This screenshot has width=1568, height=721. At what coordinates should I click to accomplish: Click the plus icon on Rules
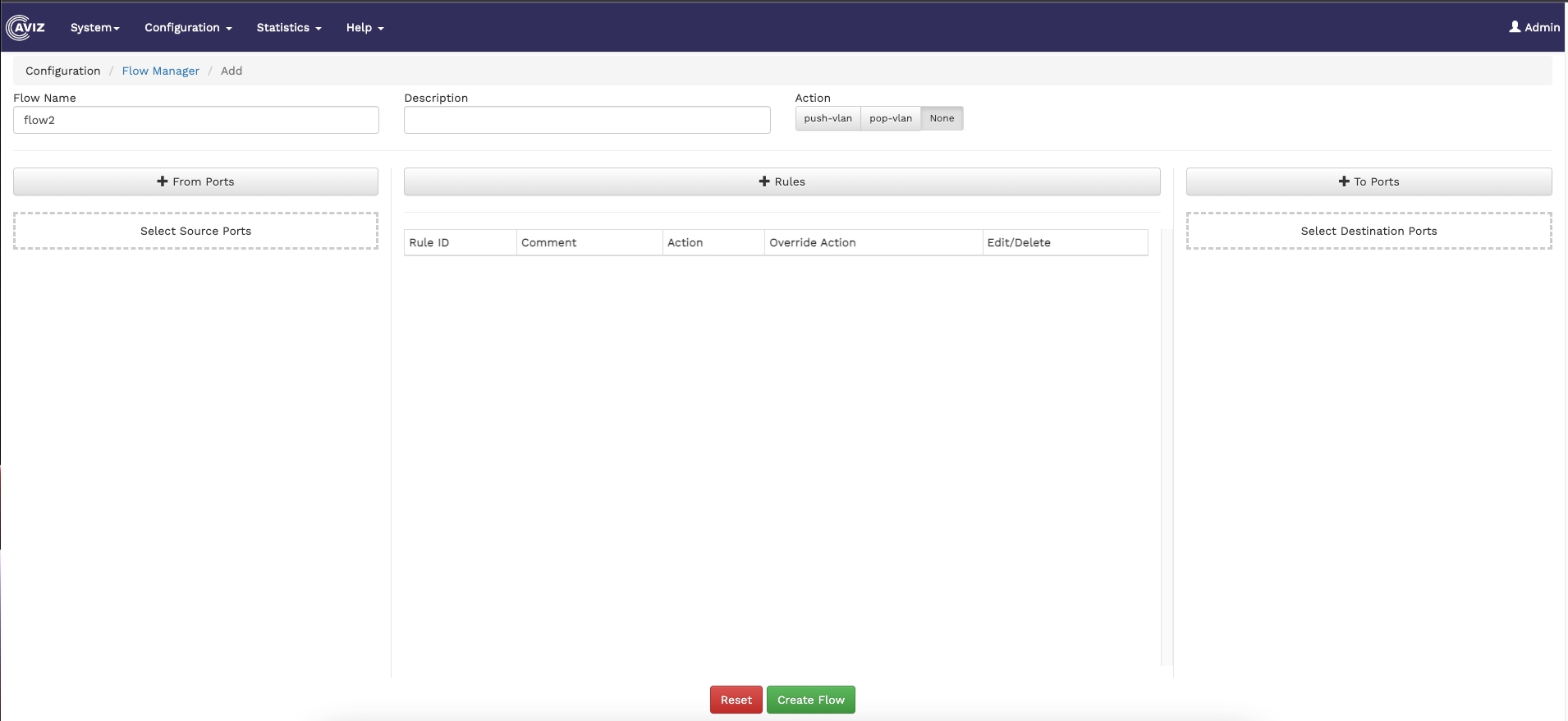click(x=764, y=181)
